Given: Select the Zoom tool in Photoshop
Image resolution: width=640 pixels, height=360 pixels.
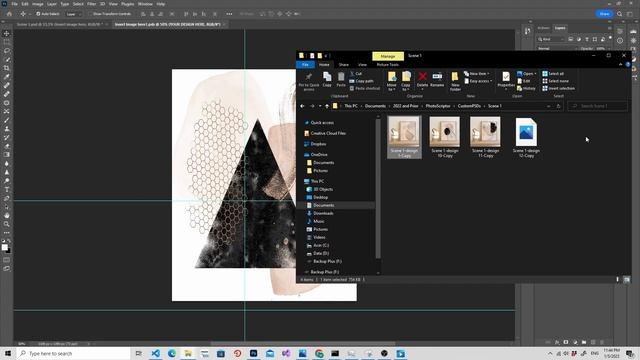Looking at the screenshot, I should tap(7, 224).
